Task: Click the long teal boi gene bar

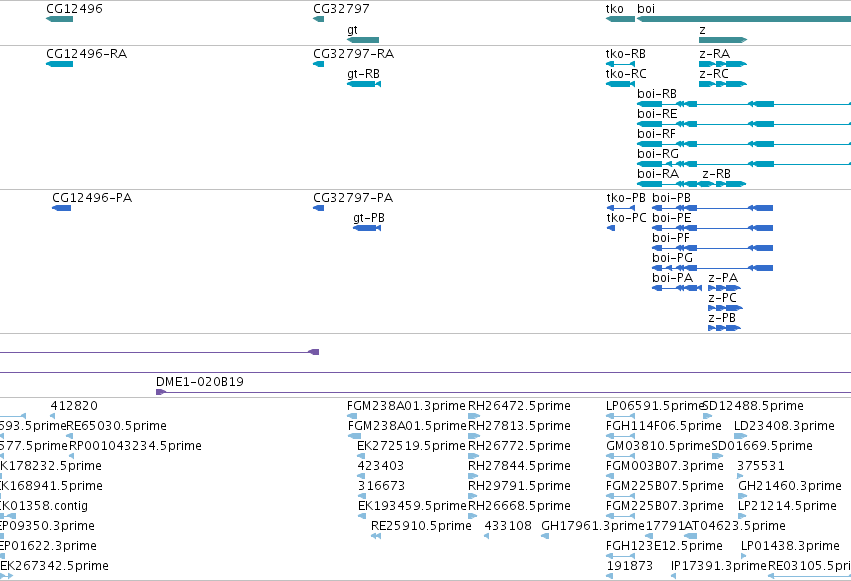Action: pyautogui.click(x=744, y=19)
